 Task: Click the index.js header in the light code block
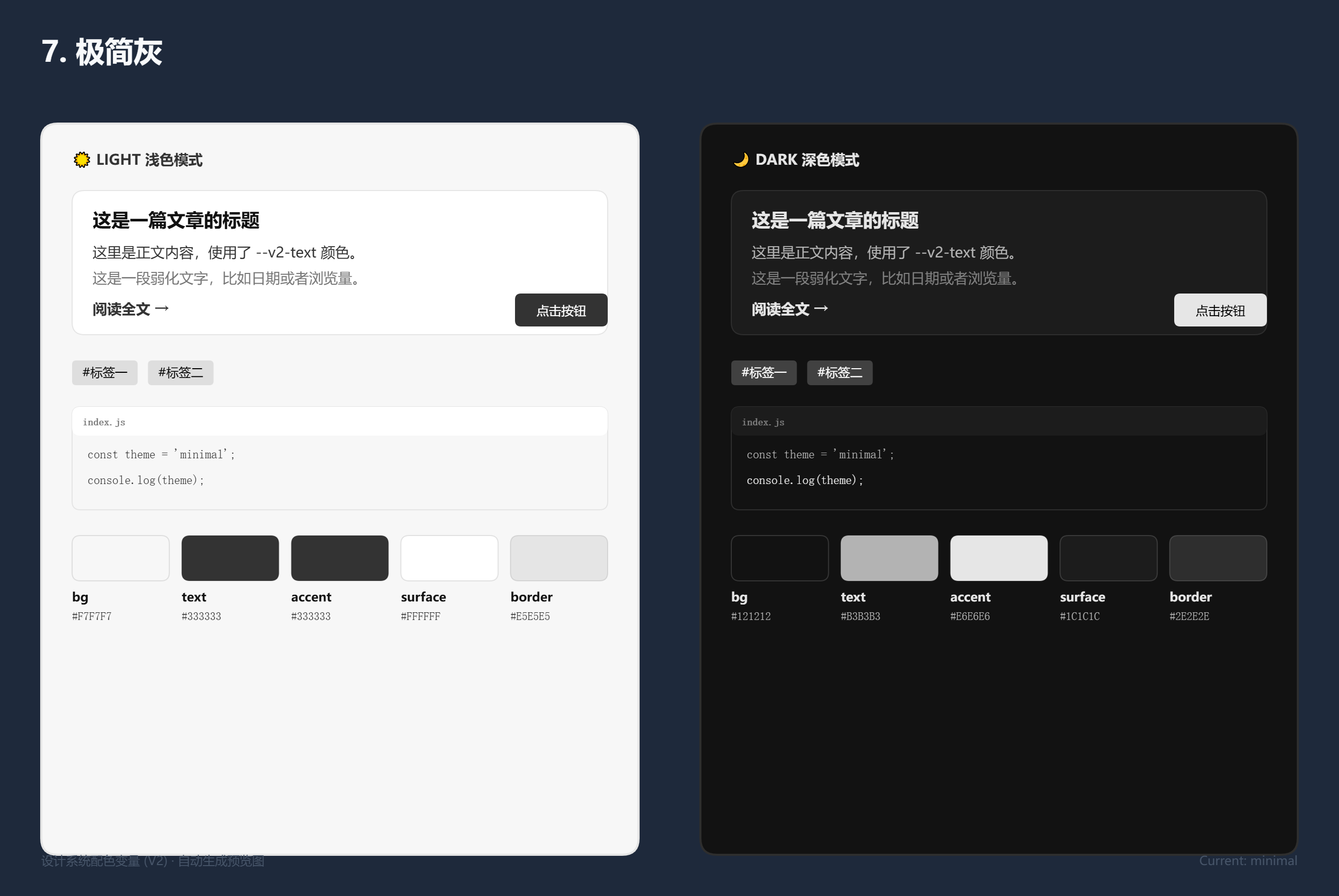(339, 422)
